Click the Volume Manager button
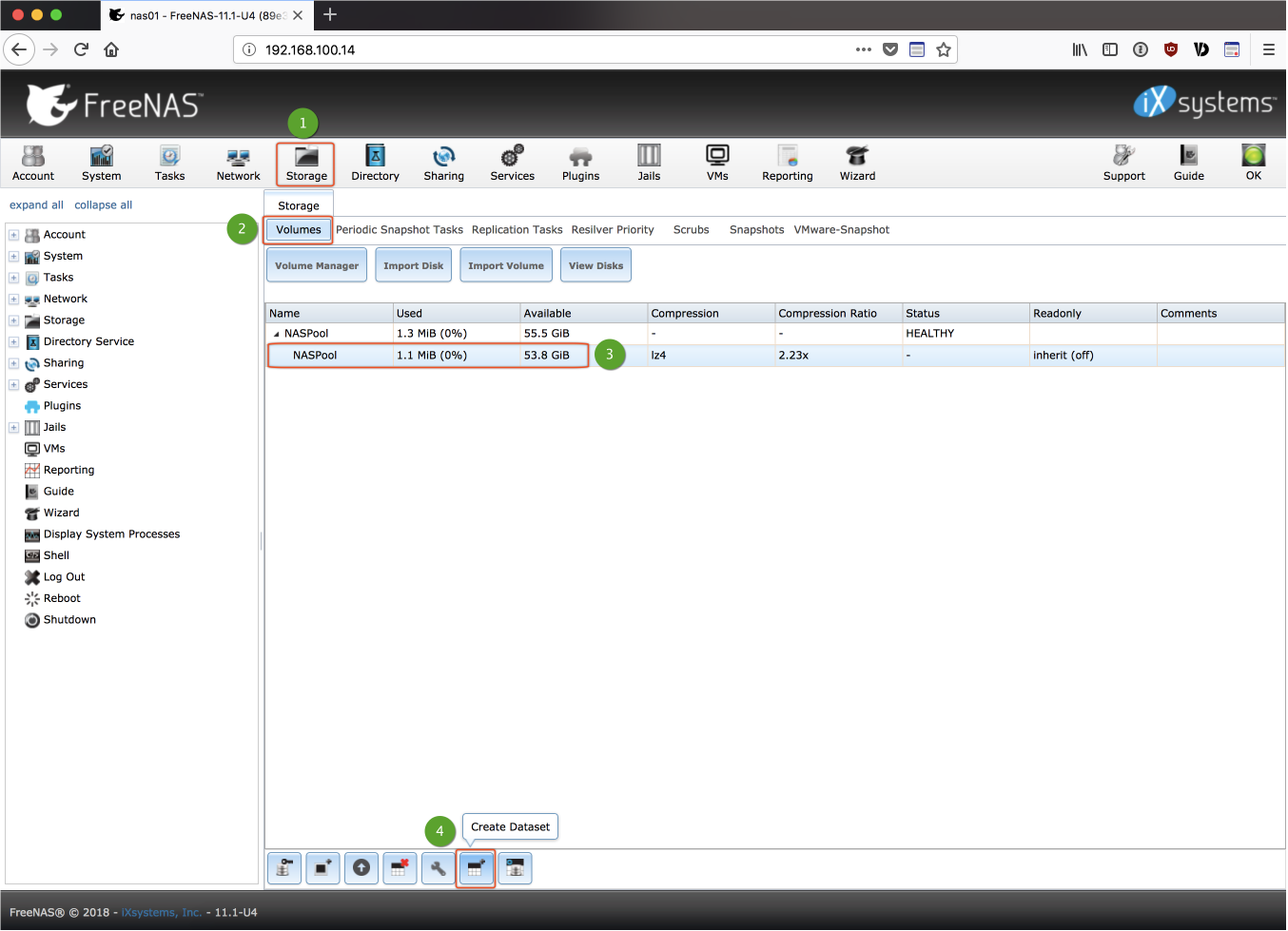The height and width of the screenshot is (931, 1288). [317, 266]
